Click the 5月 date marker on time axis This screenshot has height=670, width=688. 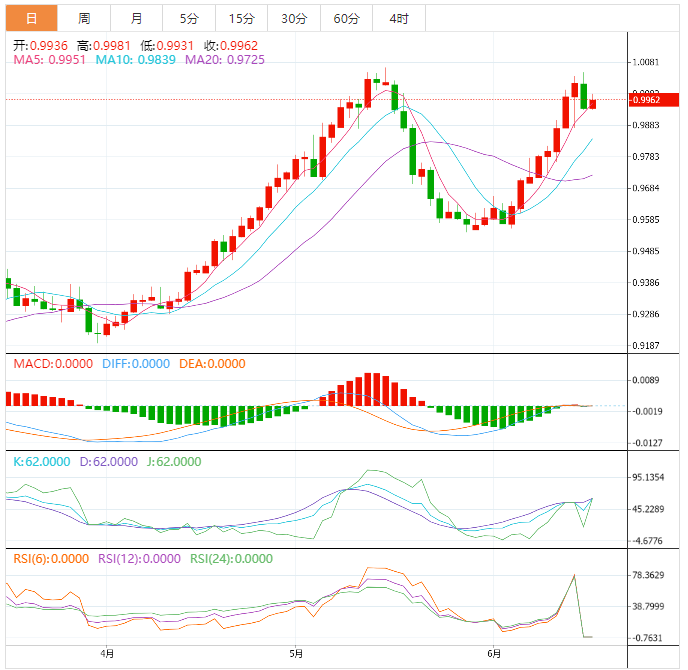click(x=296, y=655)
